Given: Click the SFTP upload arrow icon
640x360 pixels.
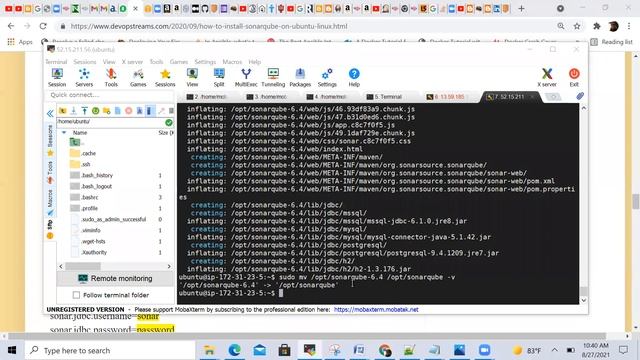Looking at the screenshot, I should coord(84,111).
